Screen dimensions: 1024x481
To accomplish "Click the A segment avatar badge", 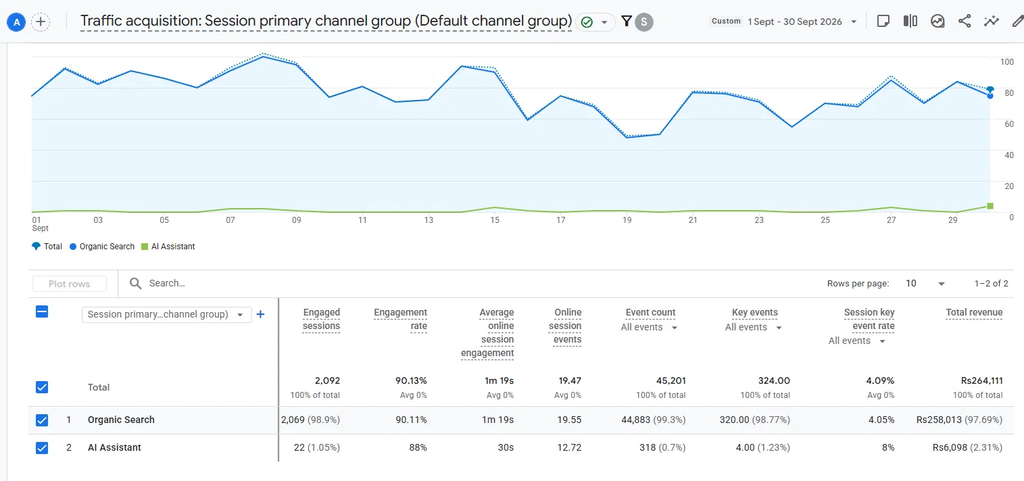I will point(17,22).
